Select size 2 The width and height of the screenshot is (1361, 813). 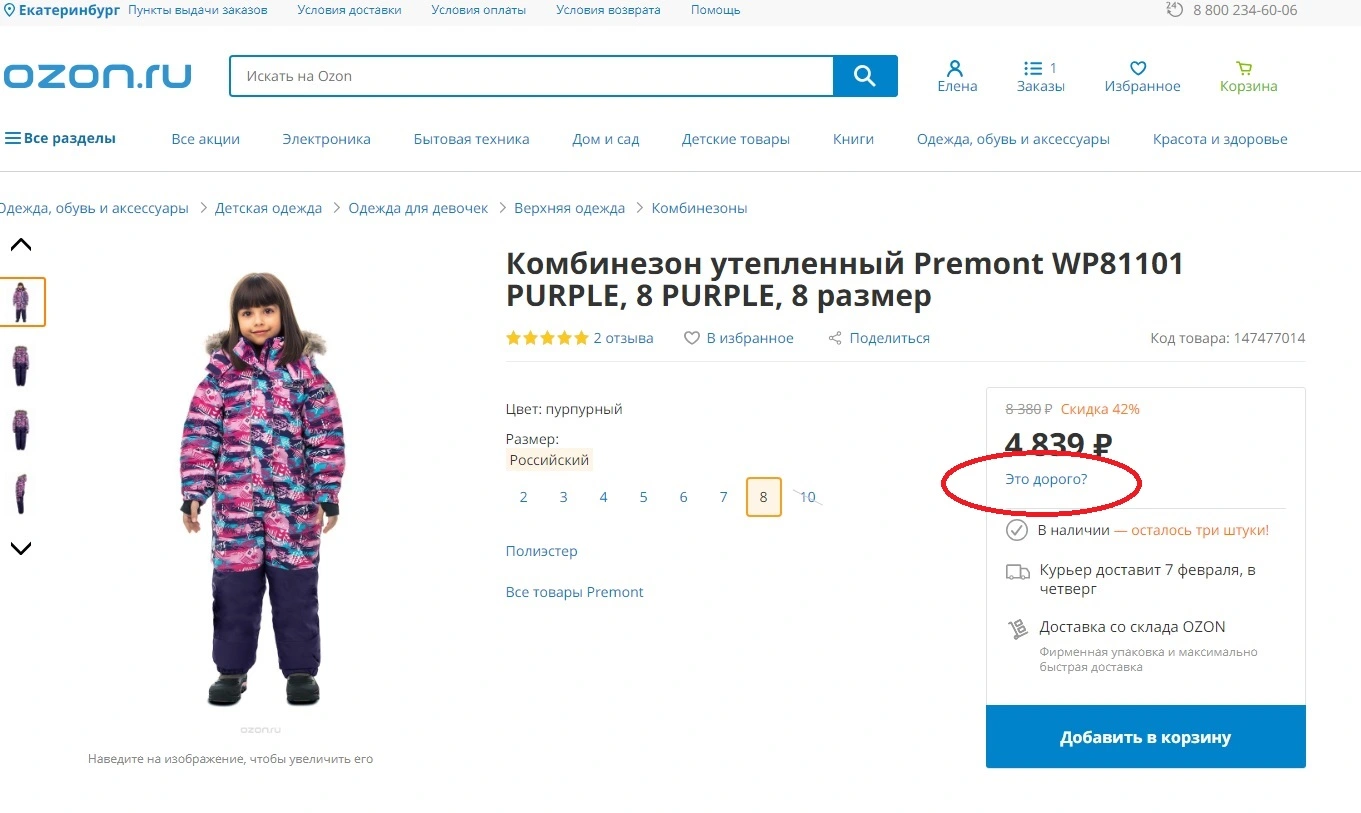tap(524, 497)
